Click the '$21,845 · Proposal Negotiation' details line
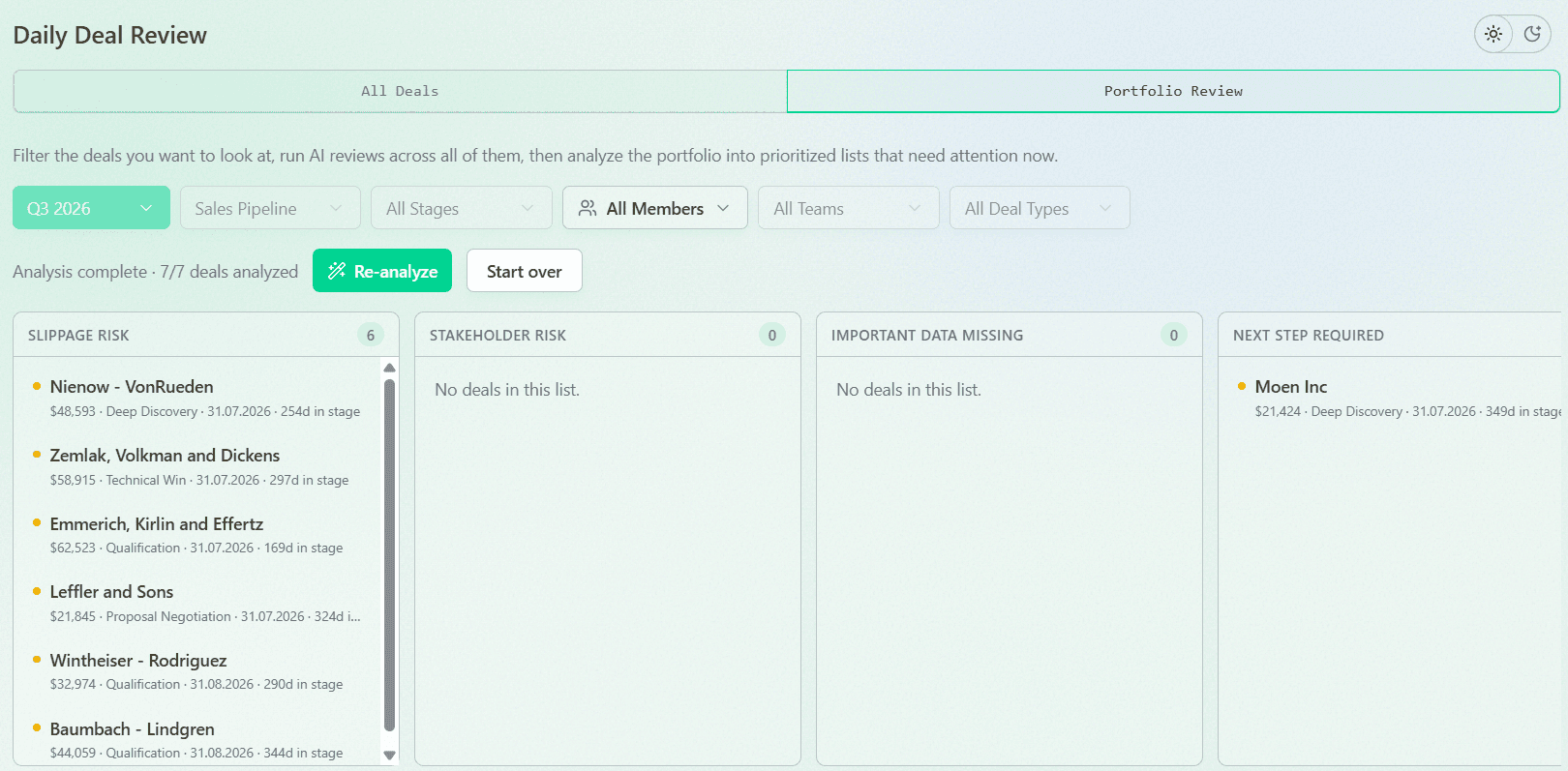This screenshot has height=771, width=1568. [205, 616]
